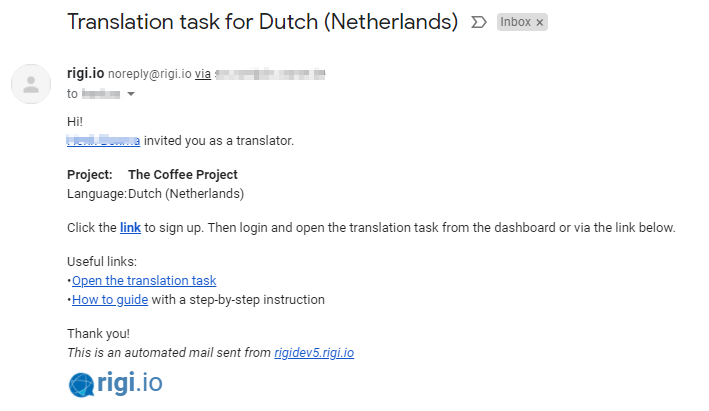Click the importance marker next to subject
This screenshot has height=411, width=709.
pos(478,22)
